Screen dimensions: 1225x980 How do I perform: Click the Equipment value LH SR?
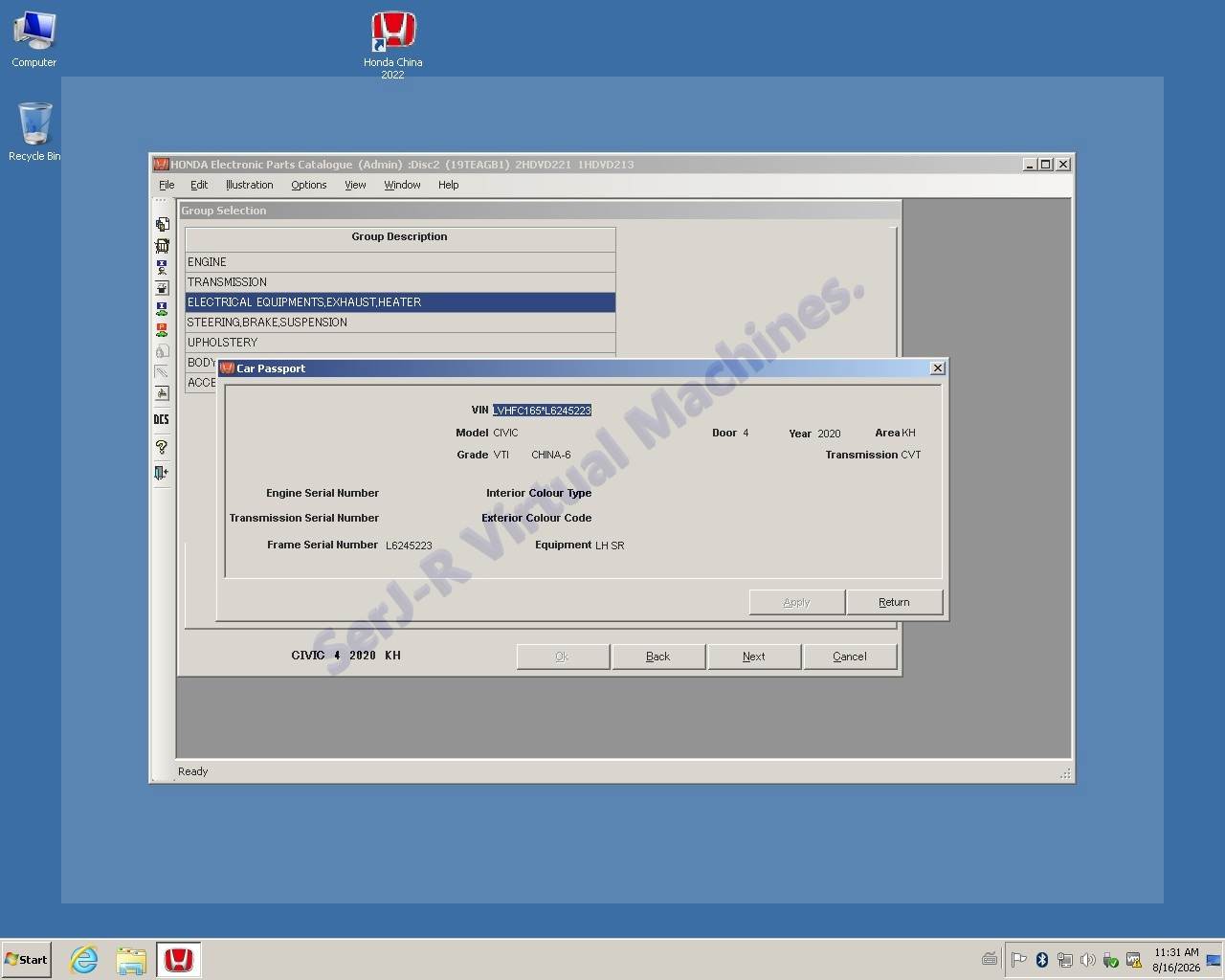click(x=610, y=546)
